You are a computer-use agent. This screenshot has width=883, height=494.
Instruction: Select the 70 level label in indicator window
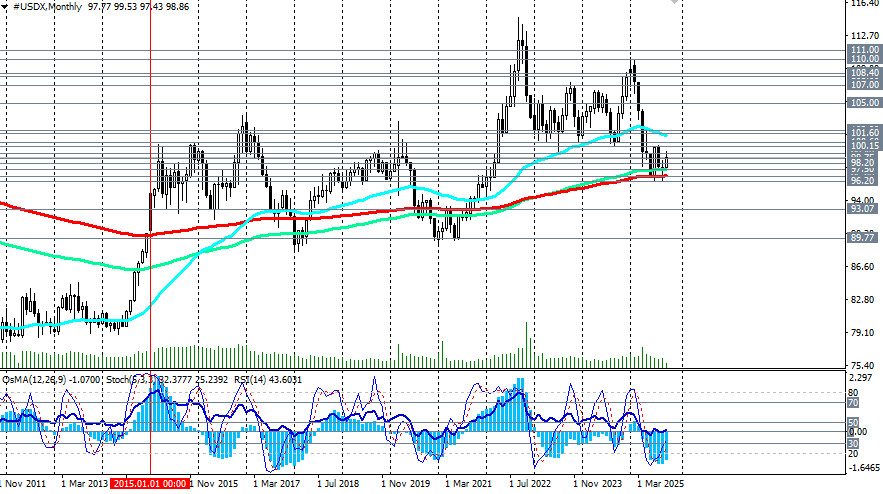tap(853, 403)
